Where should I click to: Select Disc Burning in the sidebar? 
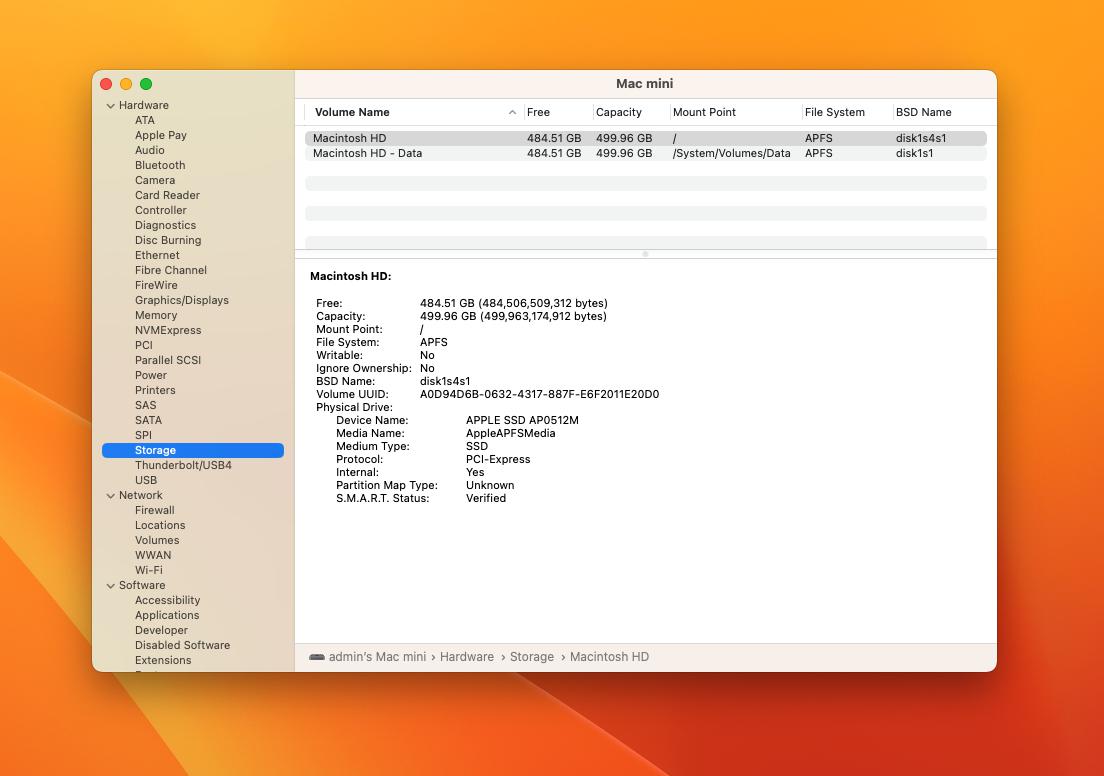pyautogui.click(x=168, y=240)
